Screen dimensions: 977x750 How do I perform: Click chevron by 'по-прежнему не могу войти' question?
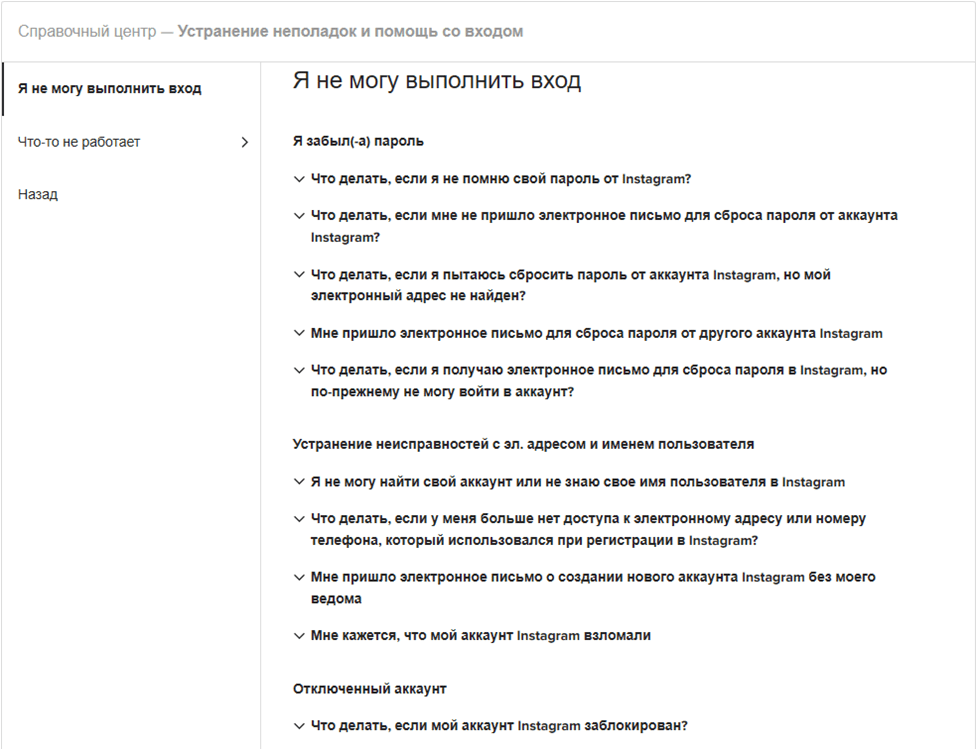[298, 370]
